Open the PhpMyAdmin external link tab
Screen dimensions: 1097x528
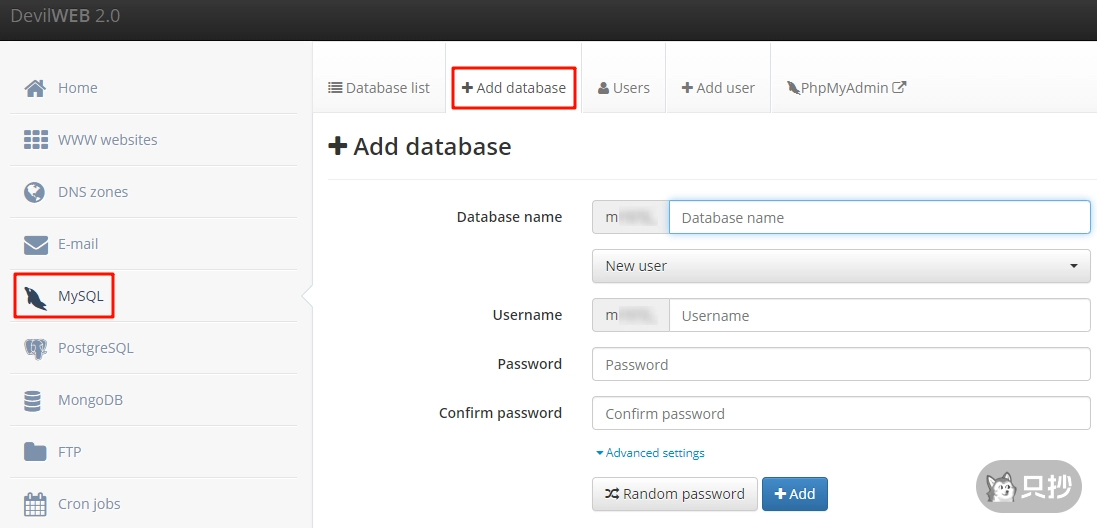(847, 88)
